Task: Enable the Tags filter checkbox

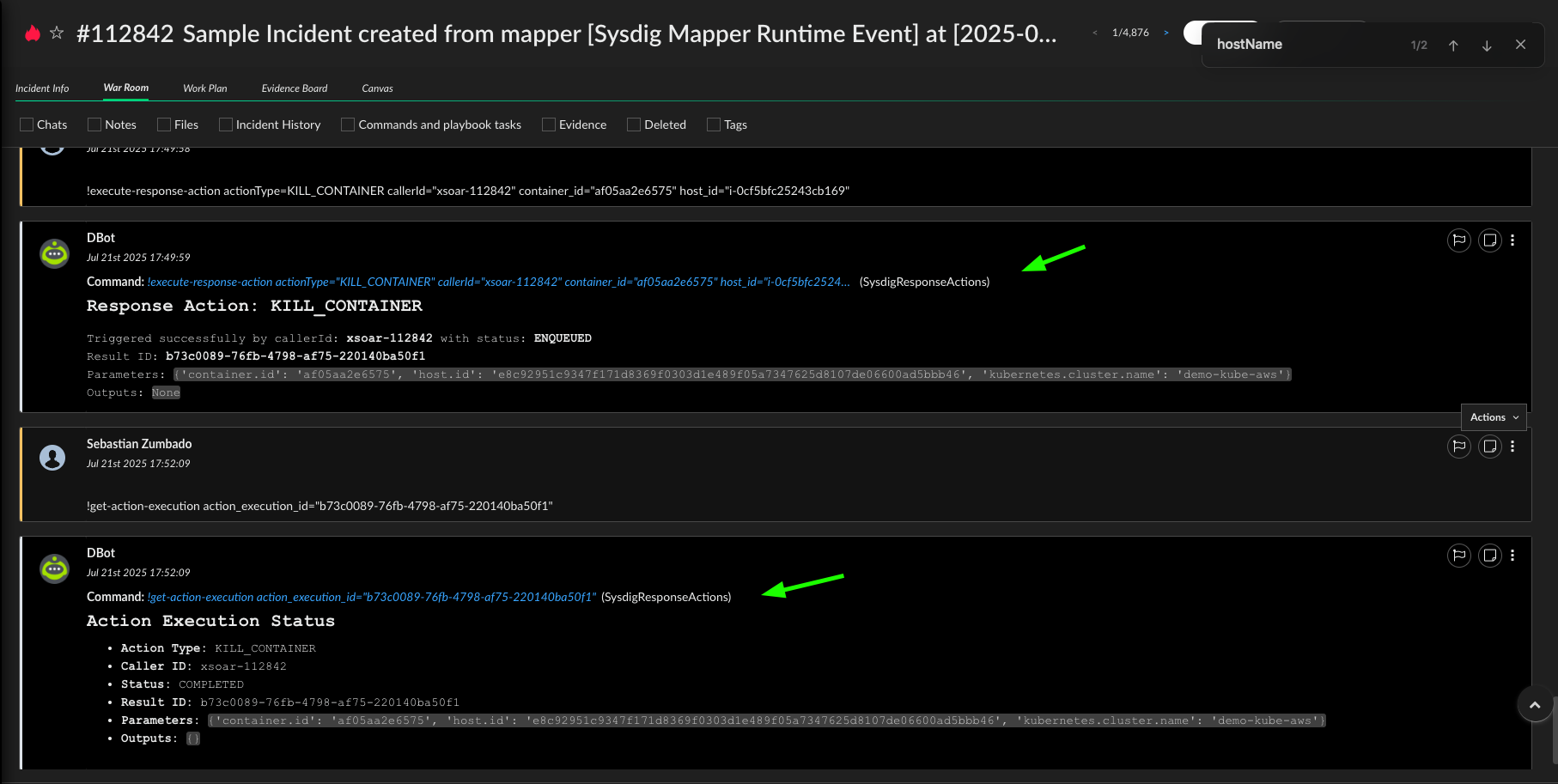Action: (714, 125)
